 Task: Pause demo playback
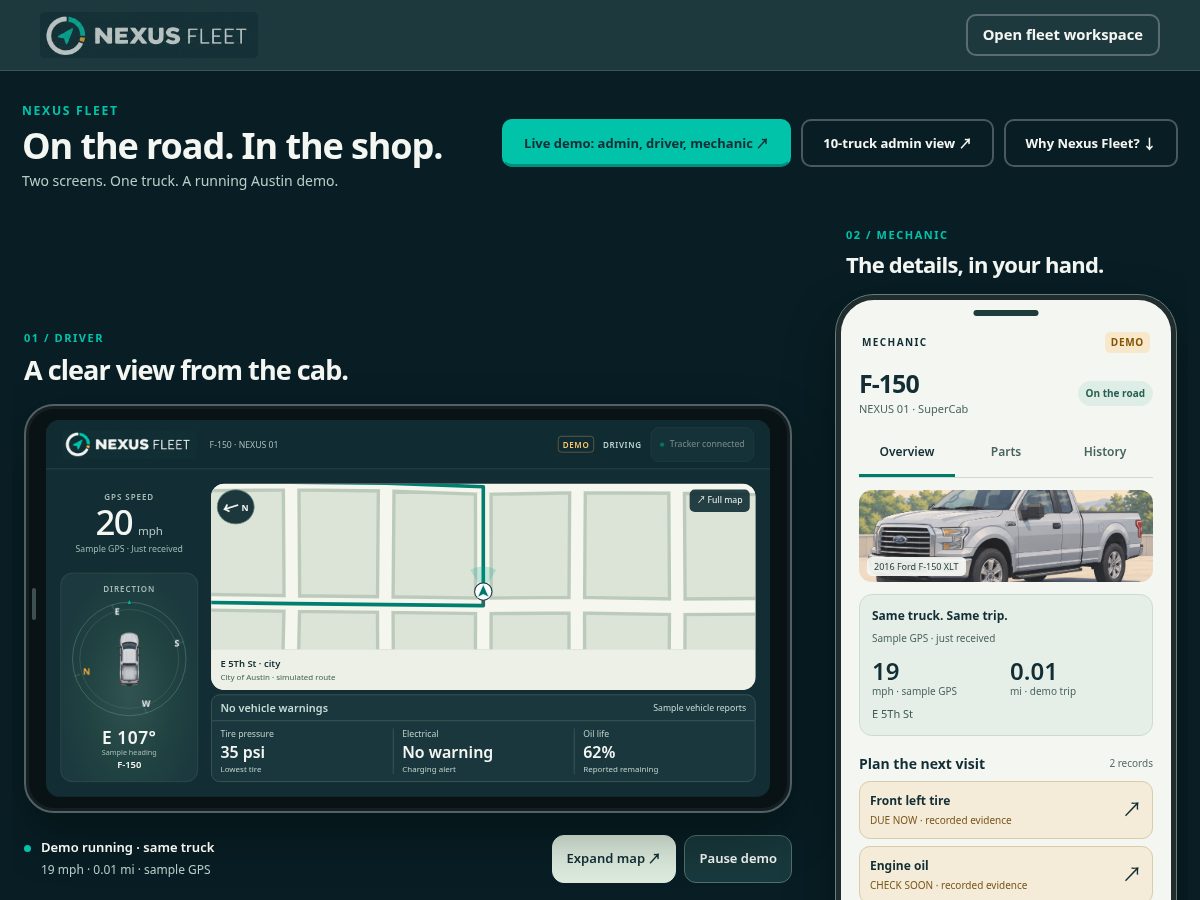tap(738, 859)
